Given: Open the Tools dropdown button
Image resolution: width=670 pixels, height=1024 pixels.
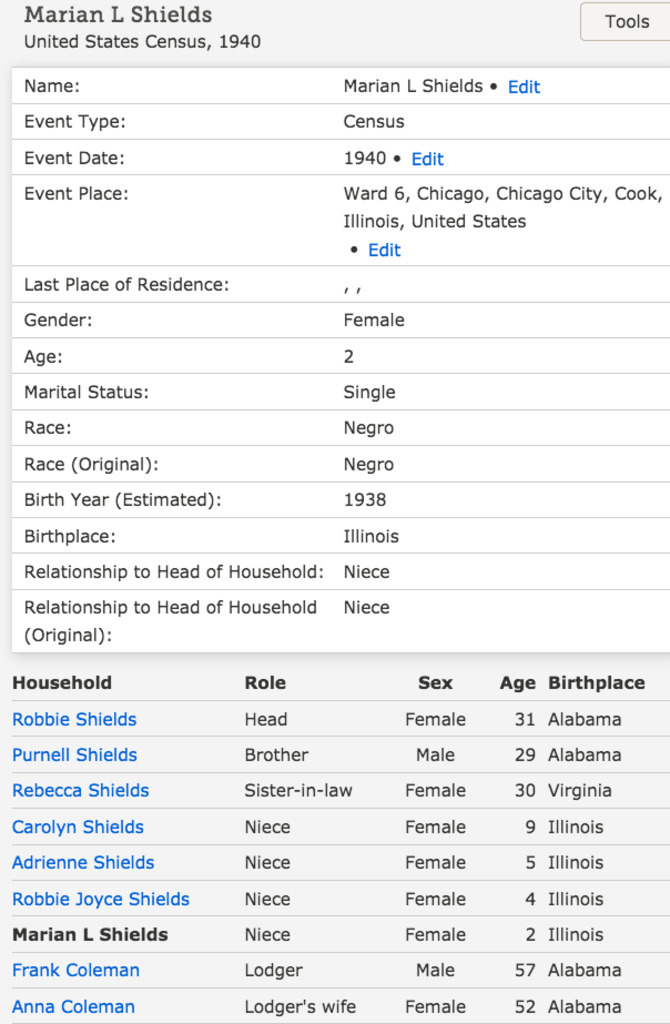Looking at the screenshot, I should pos(626,21).
